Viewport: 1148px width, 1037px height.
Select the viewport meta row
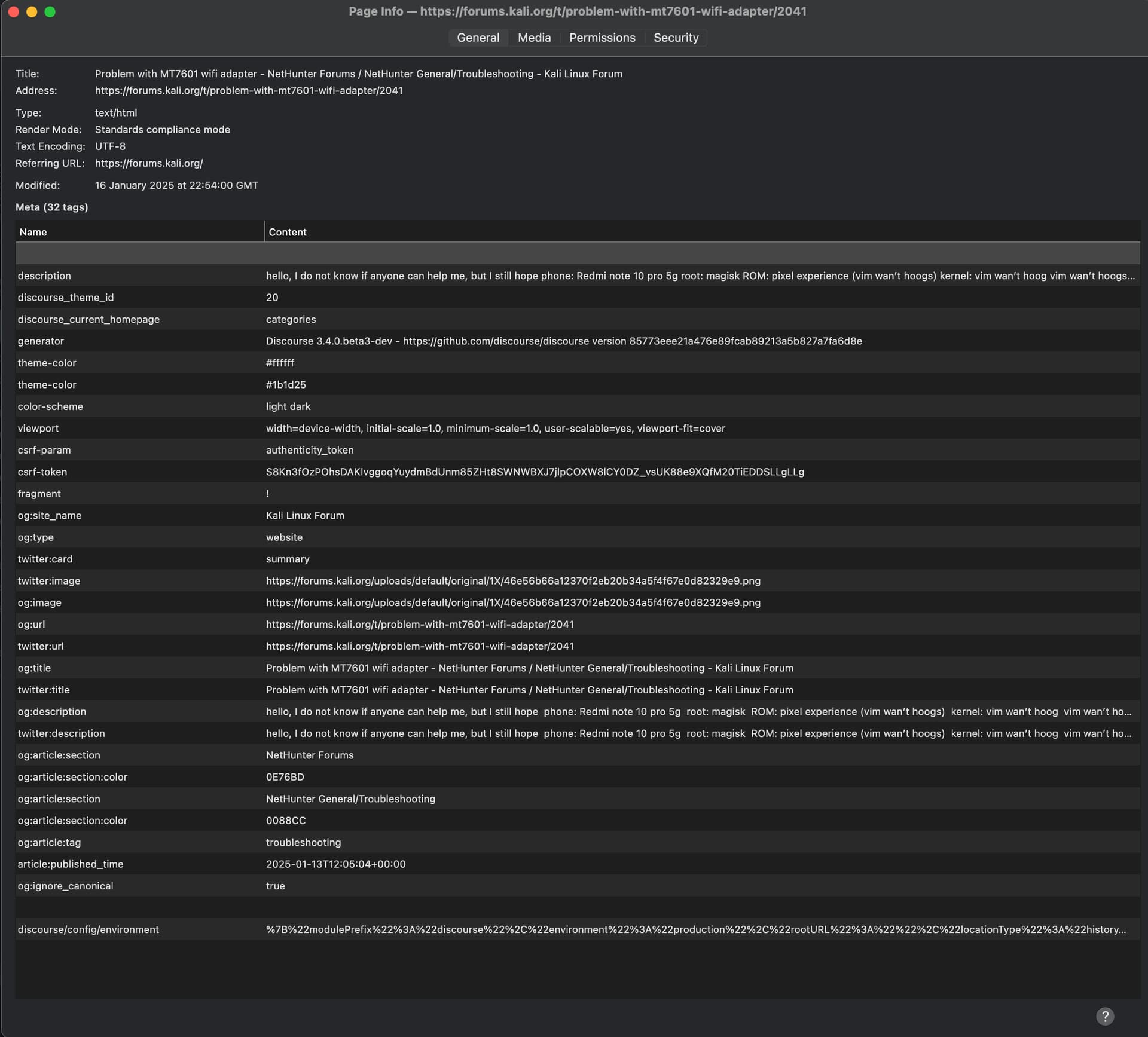coord(578,429)
